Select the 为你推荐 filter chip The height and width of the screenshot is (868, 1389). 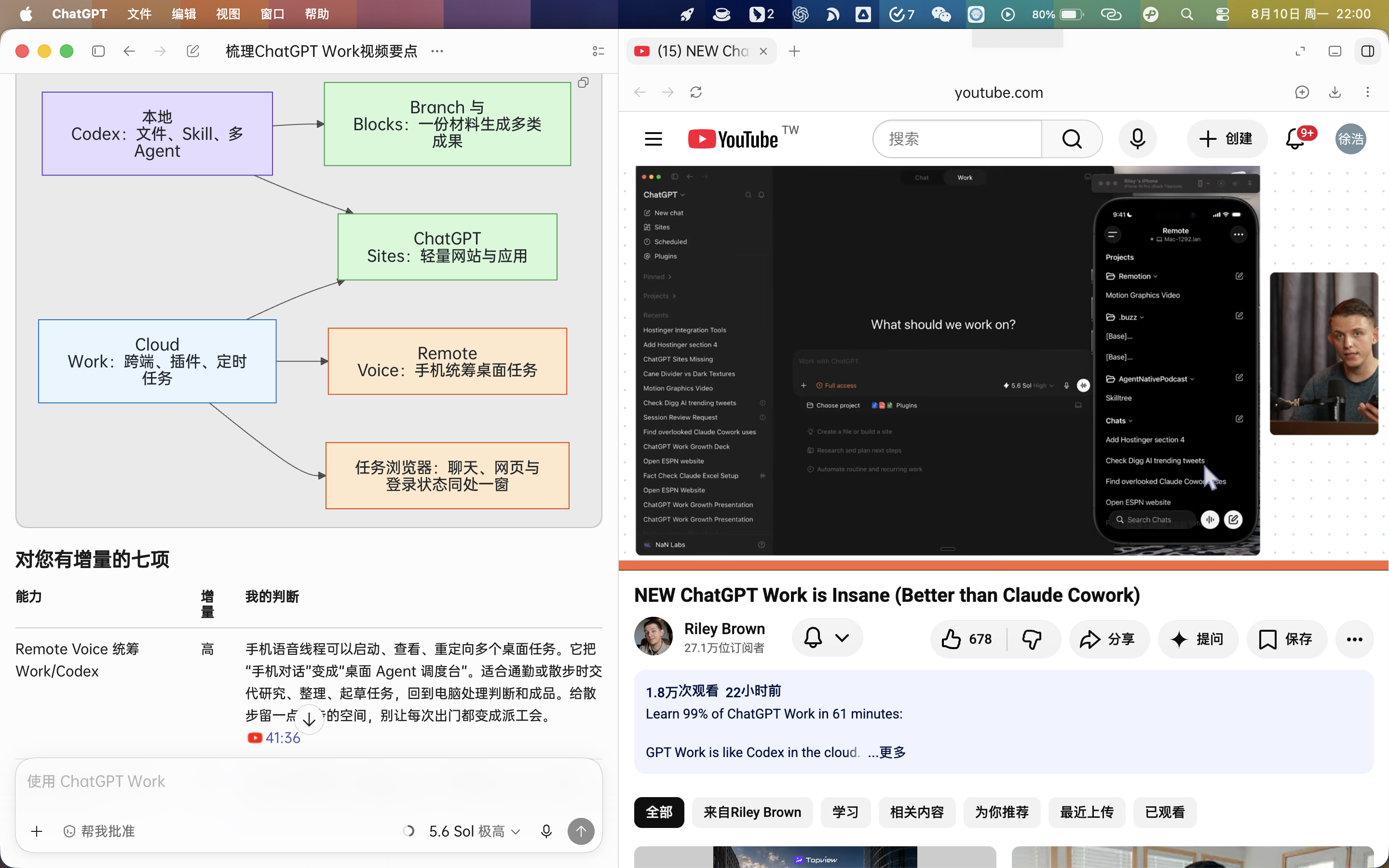pyautogui.click(x=1002, y=813)
